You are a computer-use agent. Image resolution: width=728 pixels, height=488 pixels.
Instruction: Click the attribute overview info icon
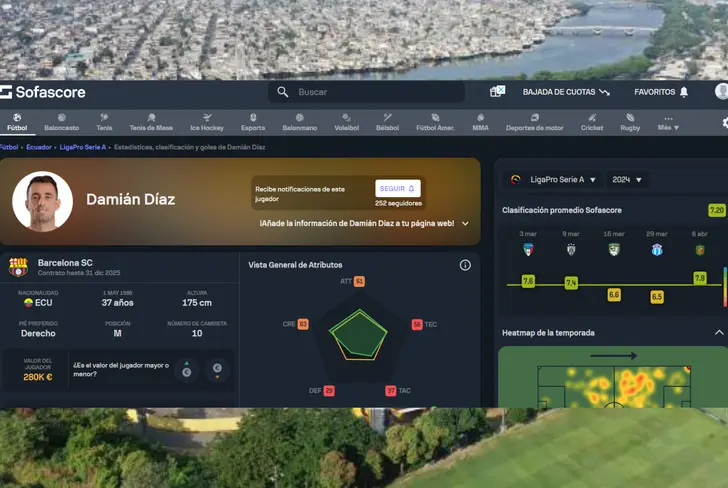click(465, 265)
